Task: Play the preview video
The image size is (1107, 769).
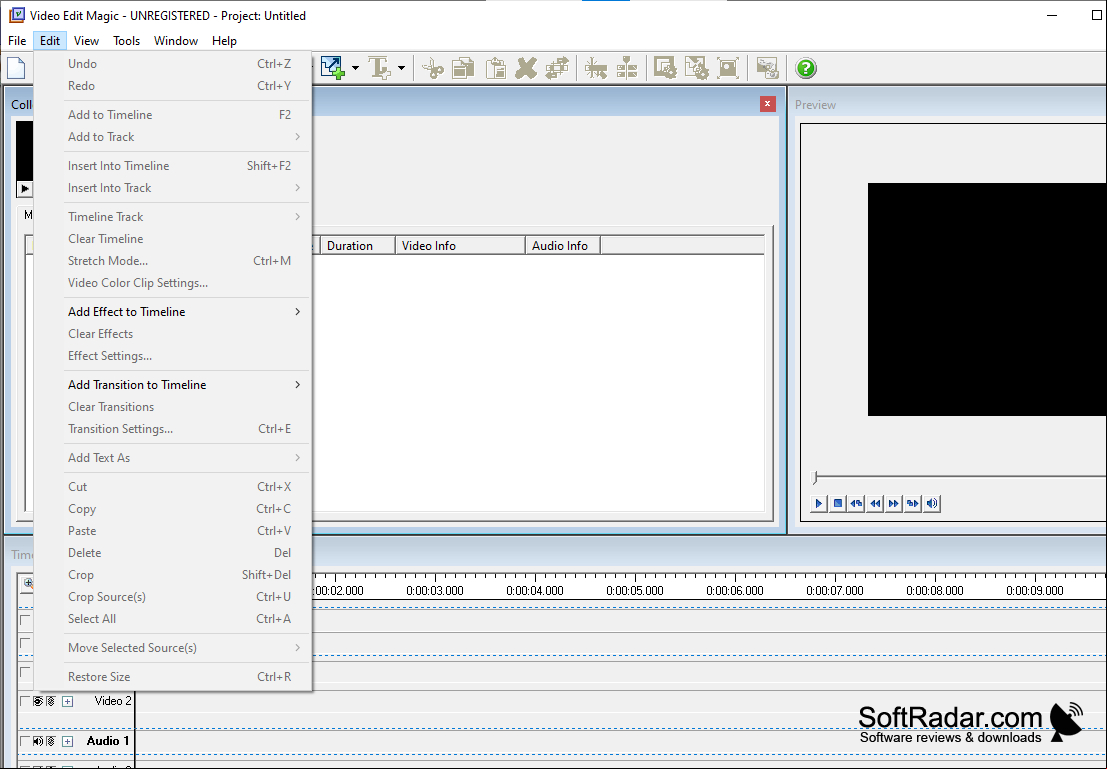Action: (819, 503)
